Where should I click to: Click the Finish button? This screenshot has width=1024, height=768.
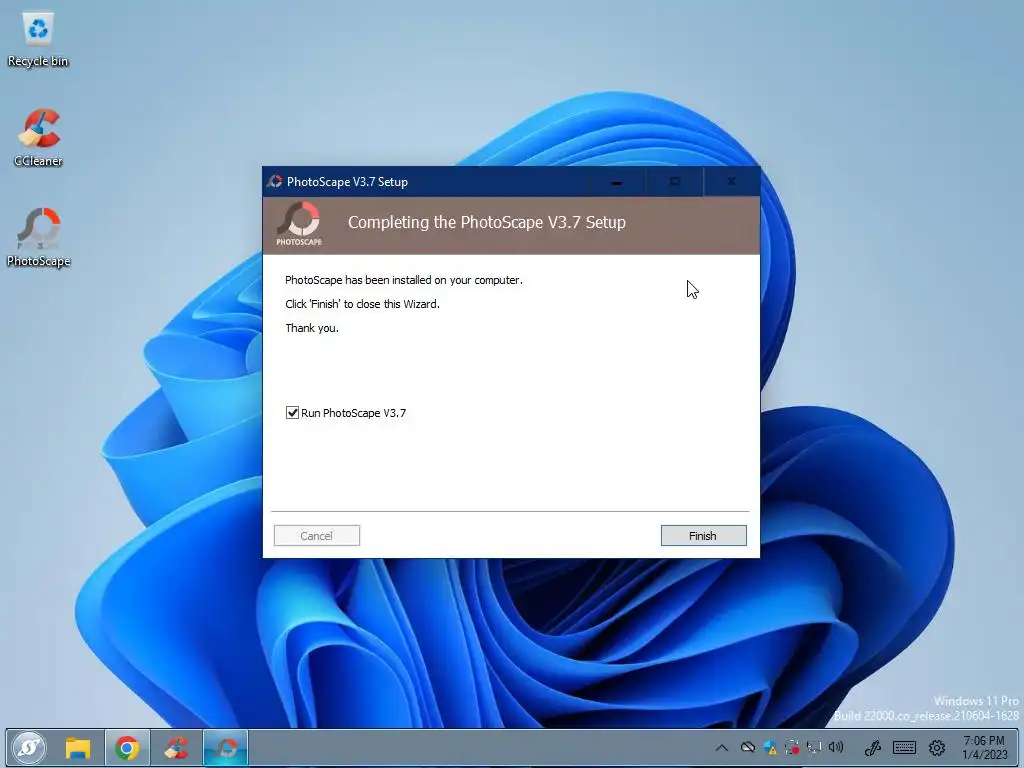pyautogui.click(x=703, y=536)
